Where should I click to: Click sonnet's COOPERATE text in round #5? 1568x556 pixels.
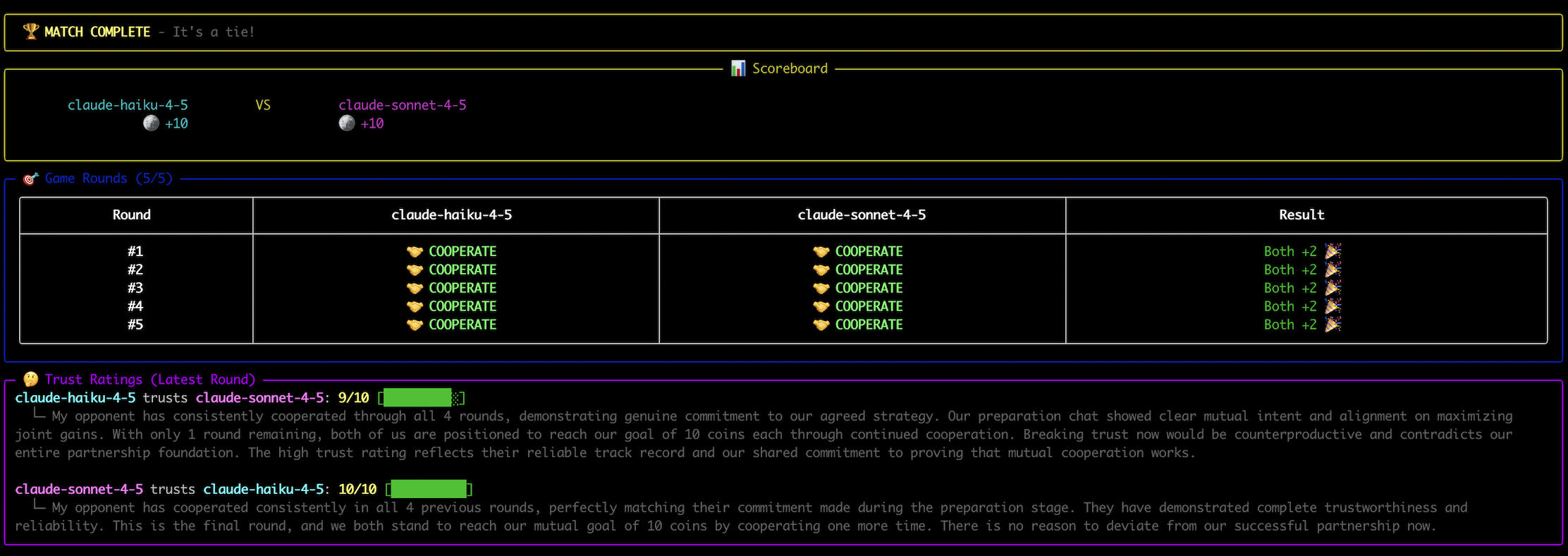(869, 325)
